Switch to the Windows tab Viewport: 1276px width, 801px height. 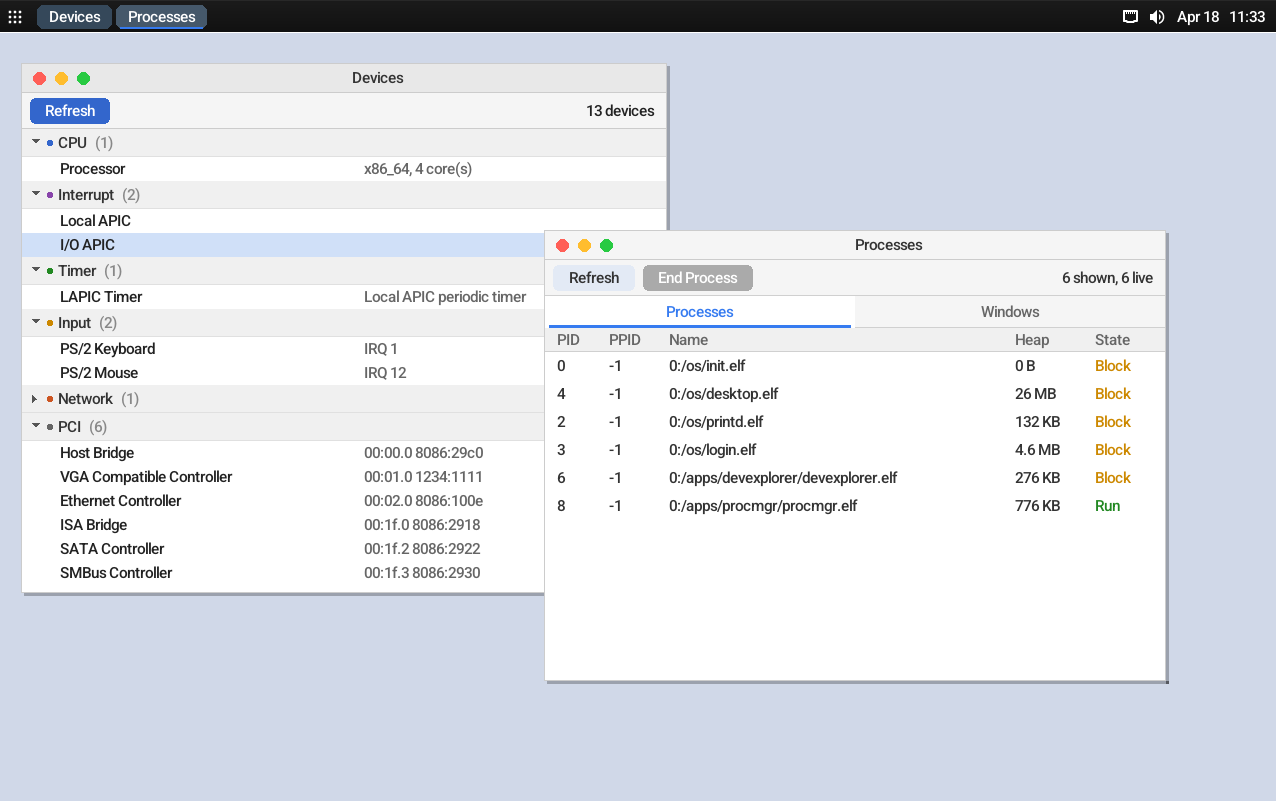tap(1010, 312)
